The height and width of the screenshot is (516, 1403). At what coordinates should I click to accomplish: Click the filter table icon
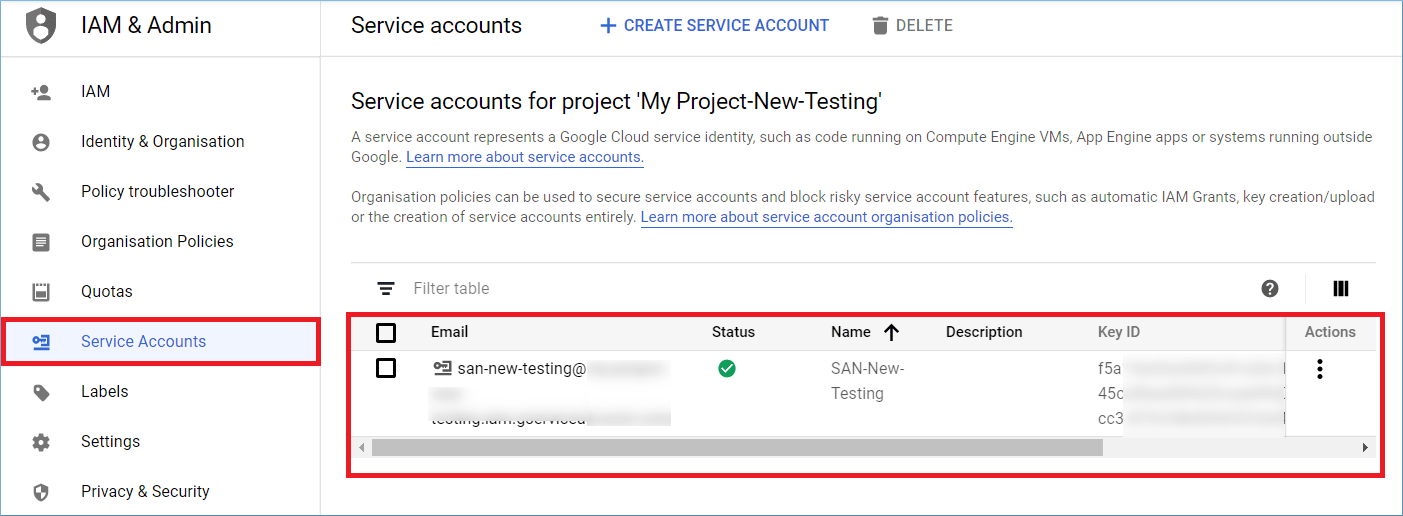tap(385, 289)
